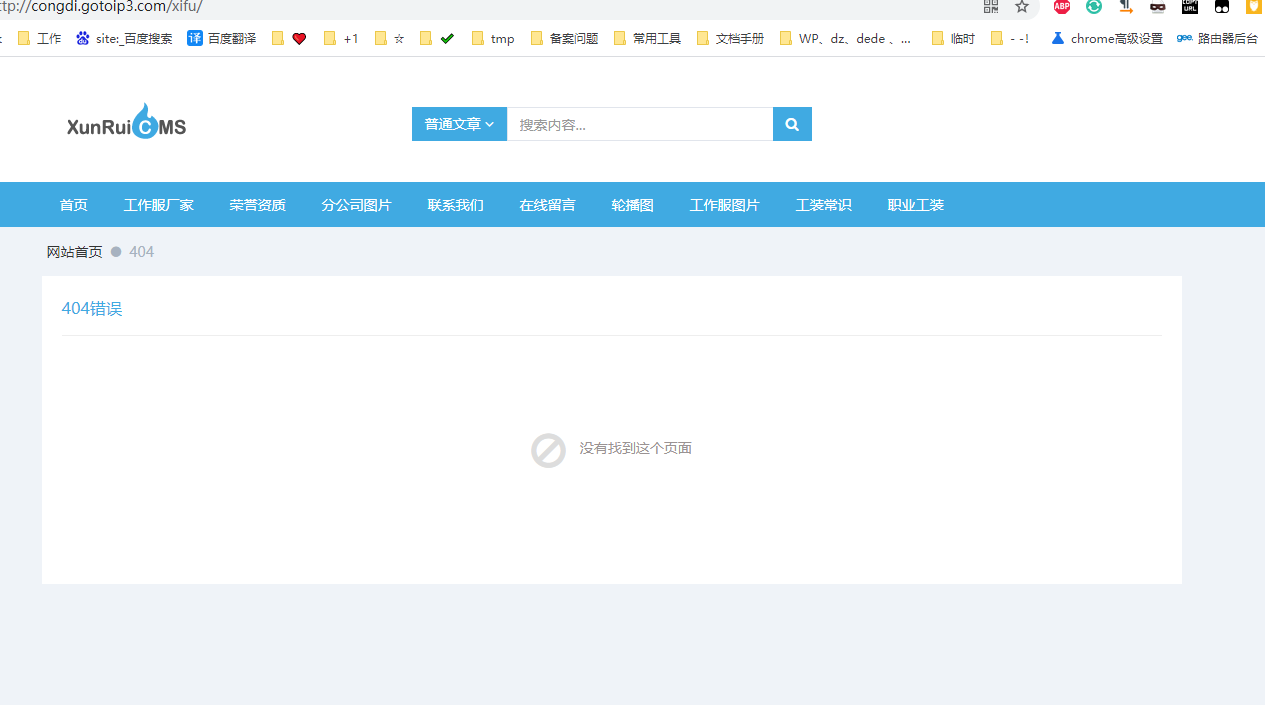The width and height of the screenshot is (1265, 705).
Task: Click the magnifier search button
Action: pos(792,124)
